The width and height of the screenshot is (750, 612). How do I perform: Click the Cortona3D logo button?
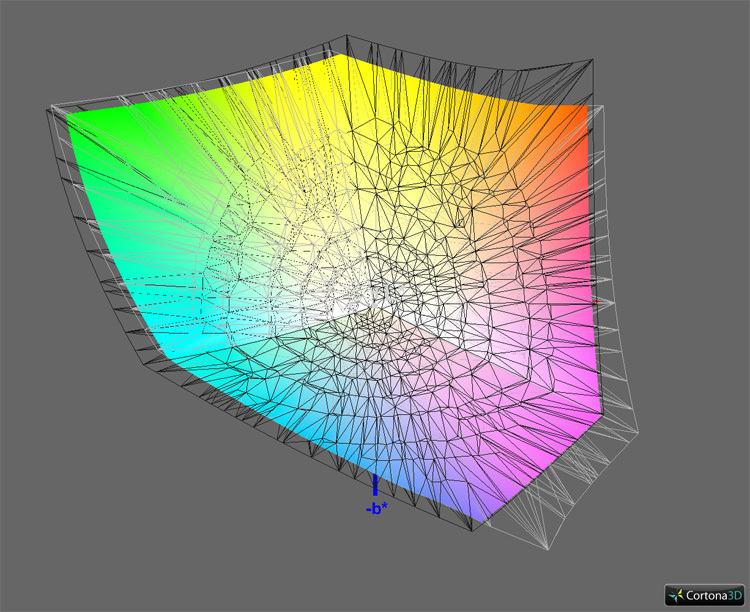[705, 595]
